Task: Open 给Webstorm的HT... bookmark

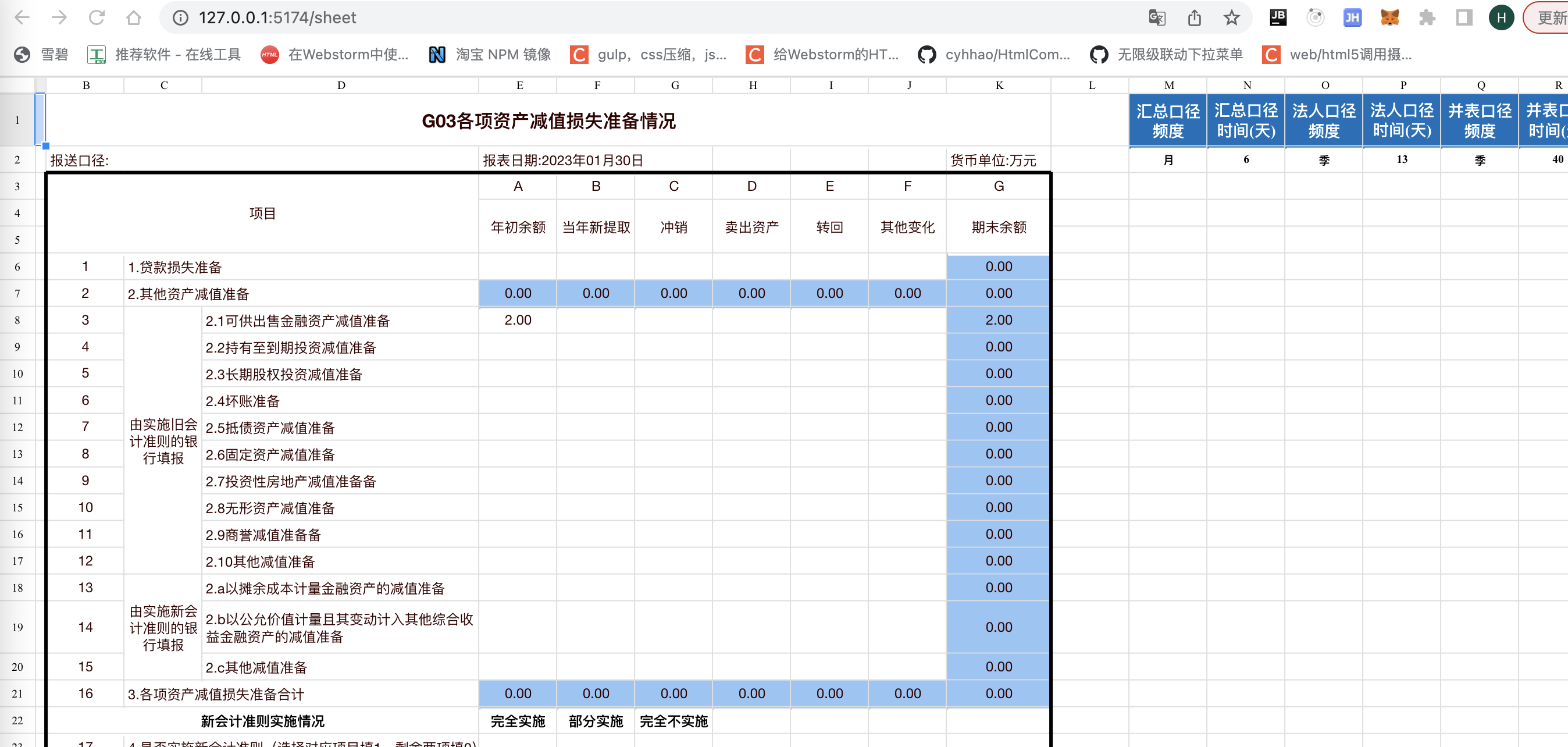Action: (x=822, y=55)
